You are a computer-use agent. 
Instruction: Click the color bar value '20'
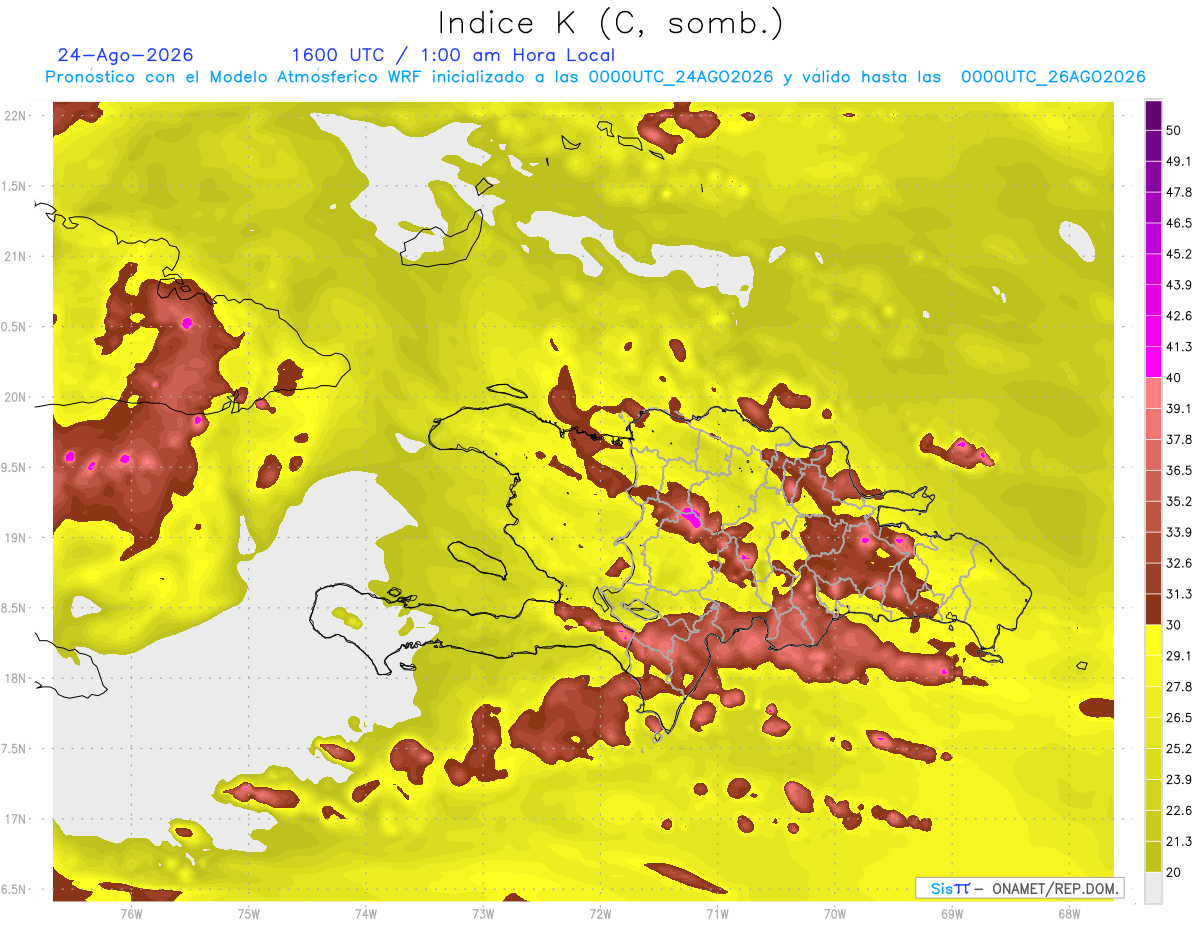click(x=1176, y=872)
